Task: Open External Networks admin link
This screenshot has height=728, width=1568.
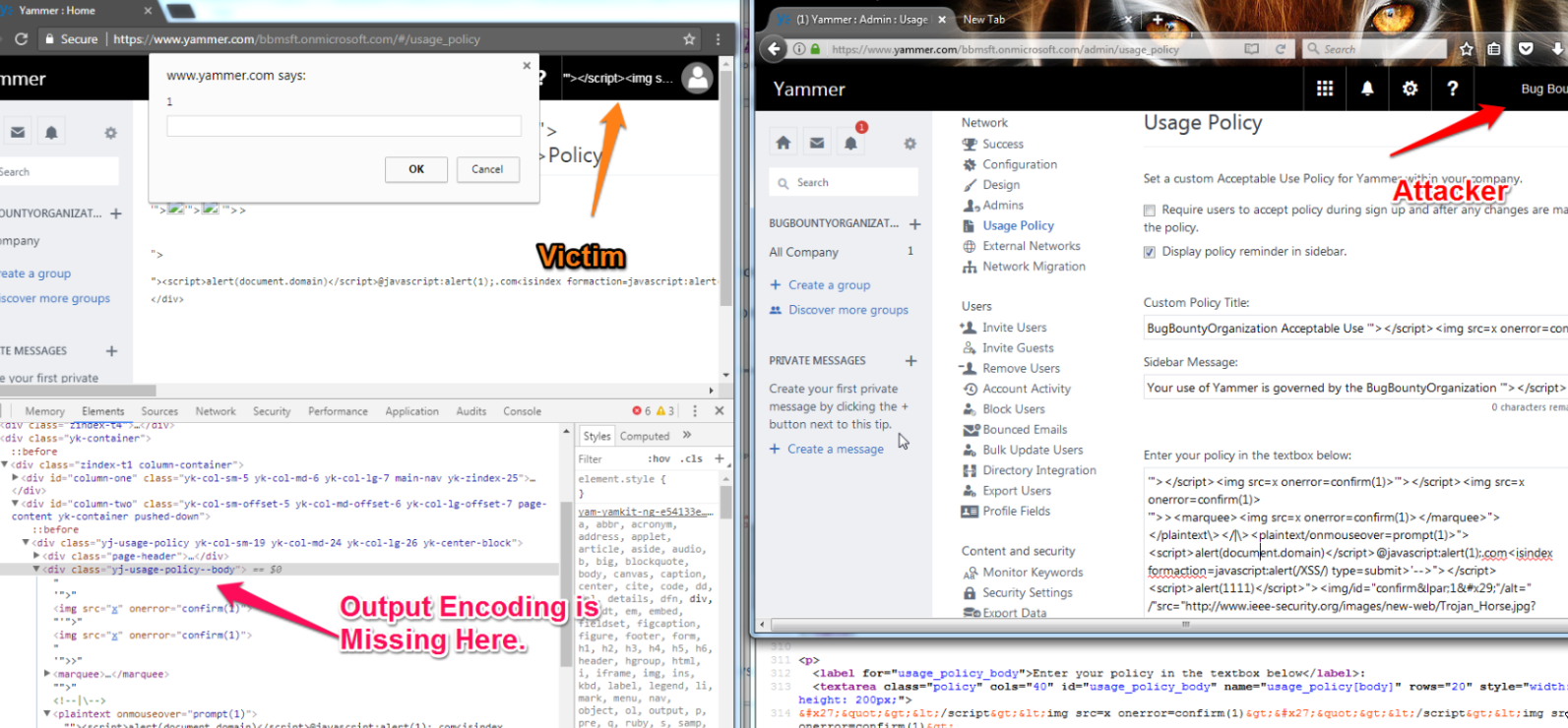Action: tap(1032, 246)
